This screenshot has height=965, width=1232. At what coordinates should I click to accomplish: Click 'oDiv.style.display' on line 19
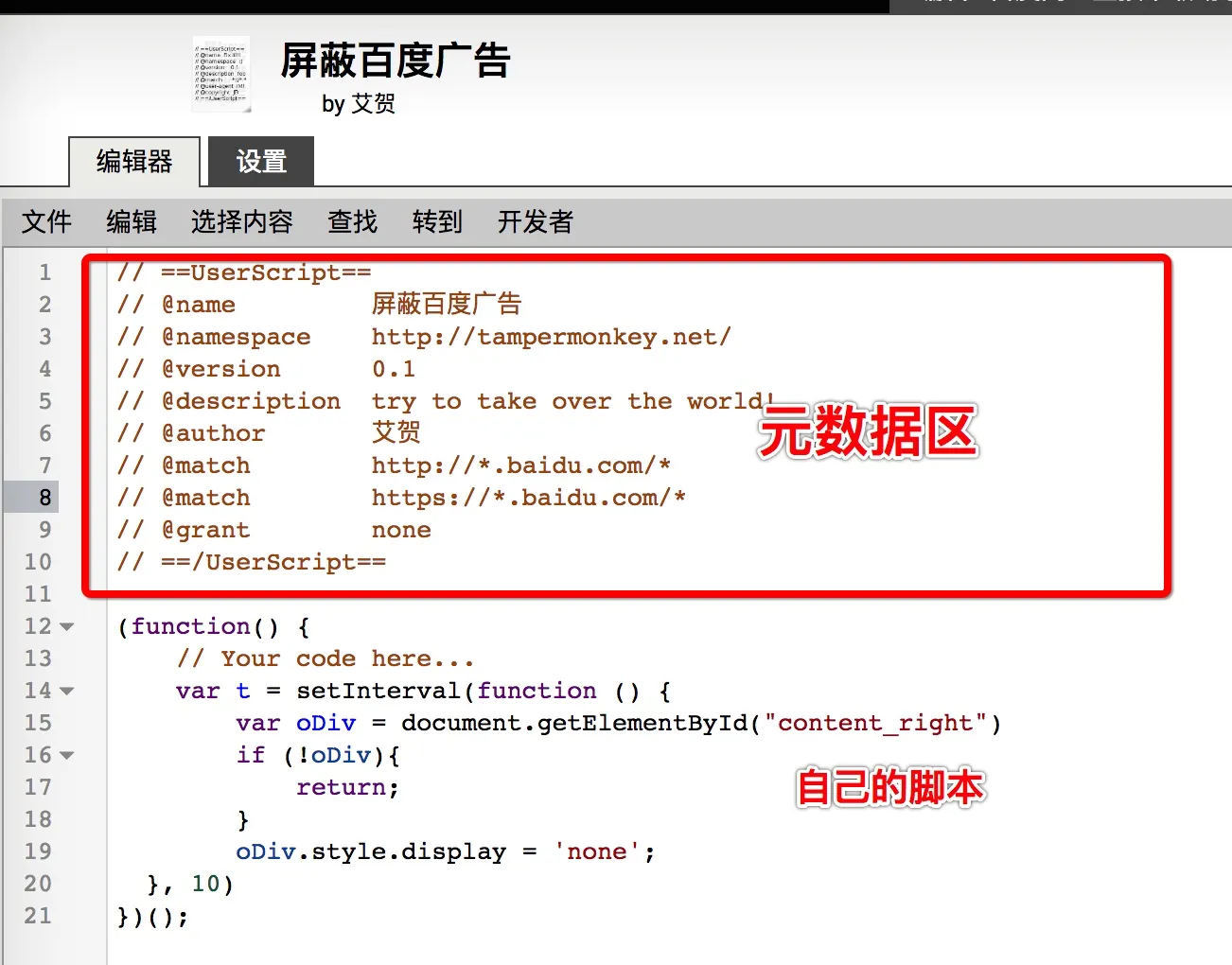pos(371,851)
